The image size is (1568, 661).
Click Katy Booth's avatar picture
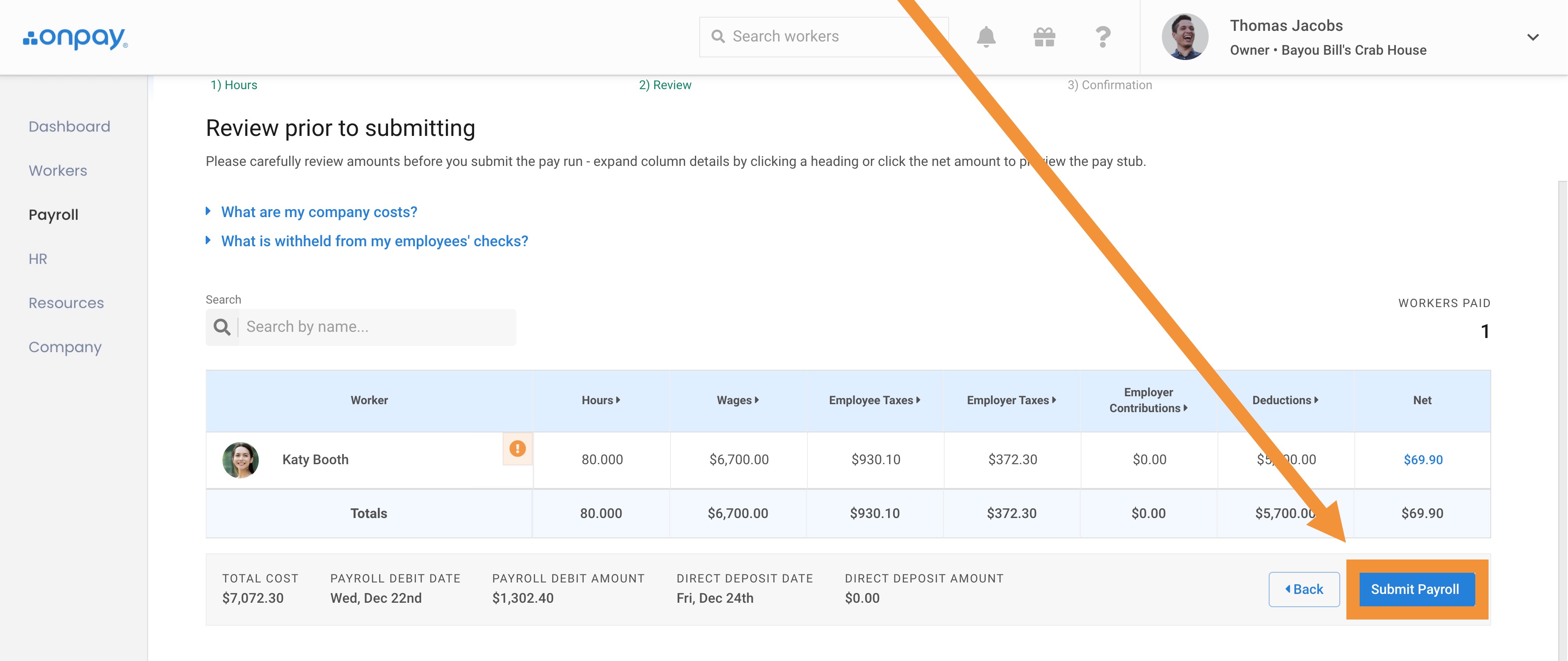point(241,459)
